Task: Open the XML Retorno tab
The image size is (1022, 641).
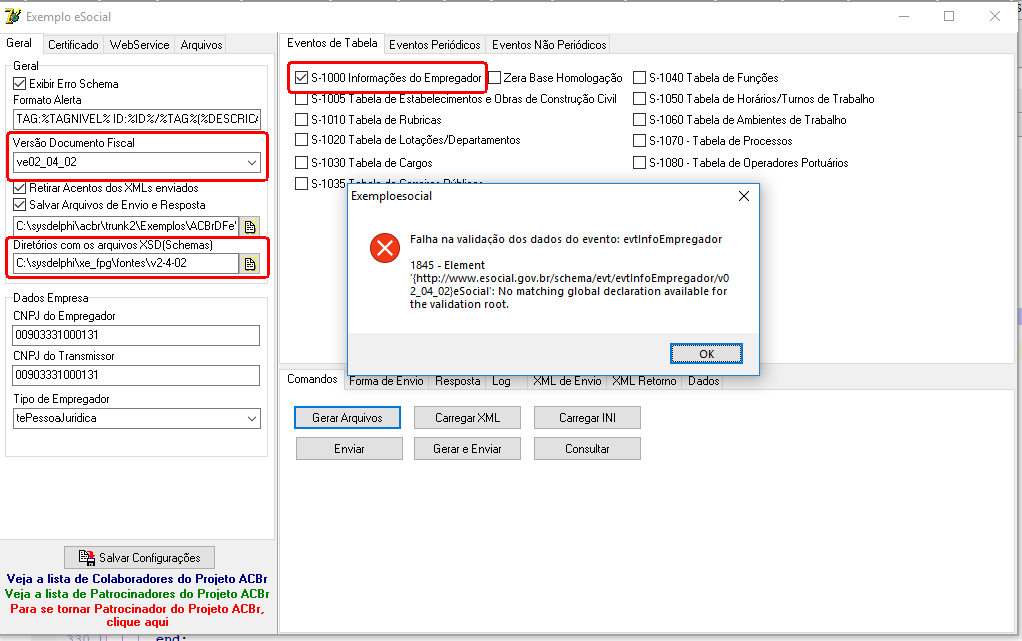Action: [x=644, y=381]
